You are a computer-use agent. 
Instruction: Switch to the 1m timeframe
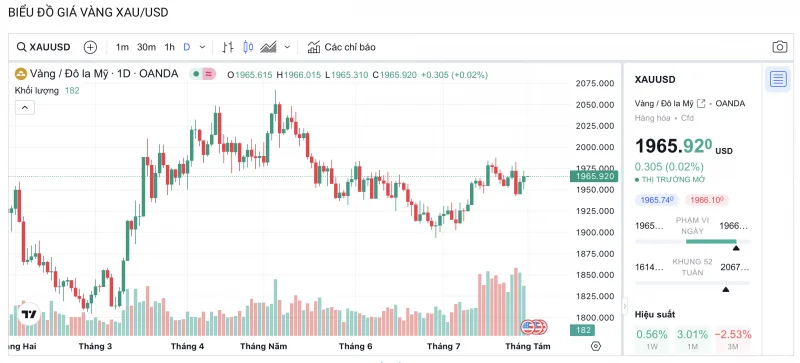122,47
